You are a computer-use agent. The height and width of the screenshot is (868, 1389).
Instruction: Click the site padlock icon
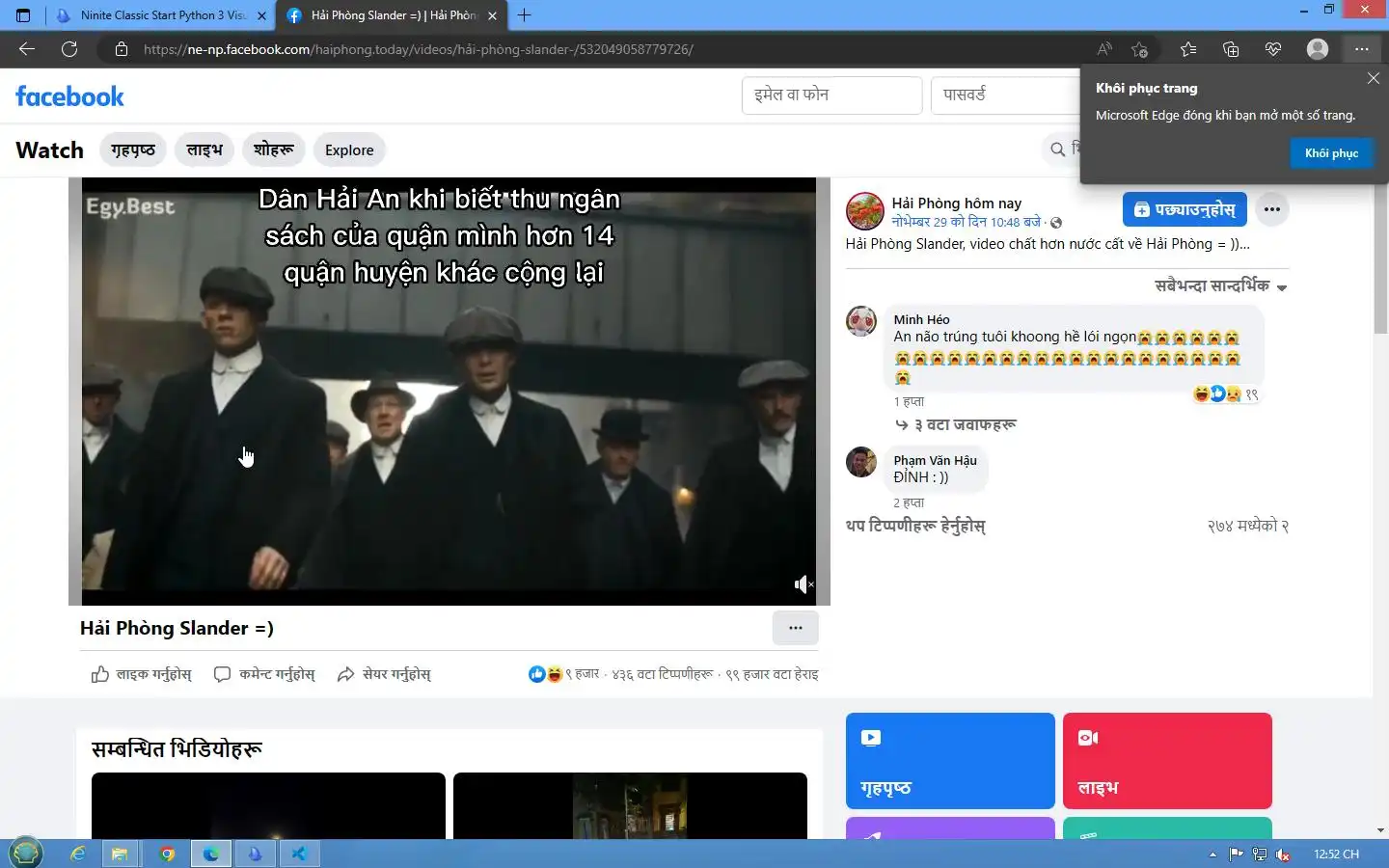coord(122,49)
